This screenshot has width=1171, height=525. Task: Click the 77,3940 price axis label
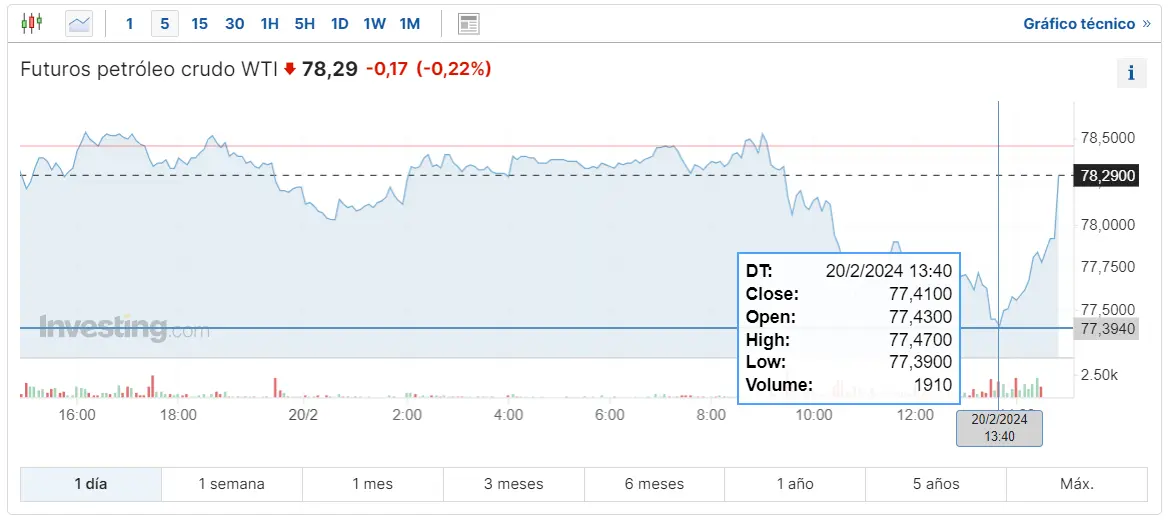click(1106, 328)
